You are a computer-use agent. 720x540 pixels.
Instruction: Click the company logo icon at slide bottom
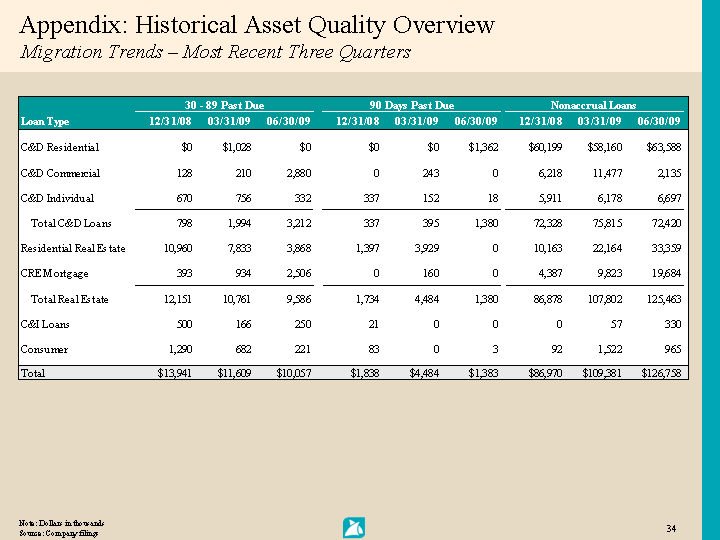click(353, 527)
